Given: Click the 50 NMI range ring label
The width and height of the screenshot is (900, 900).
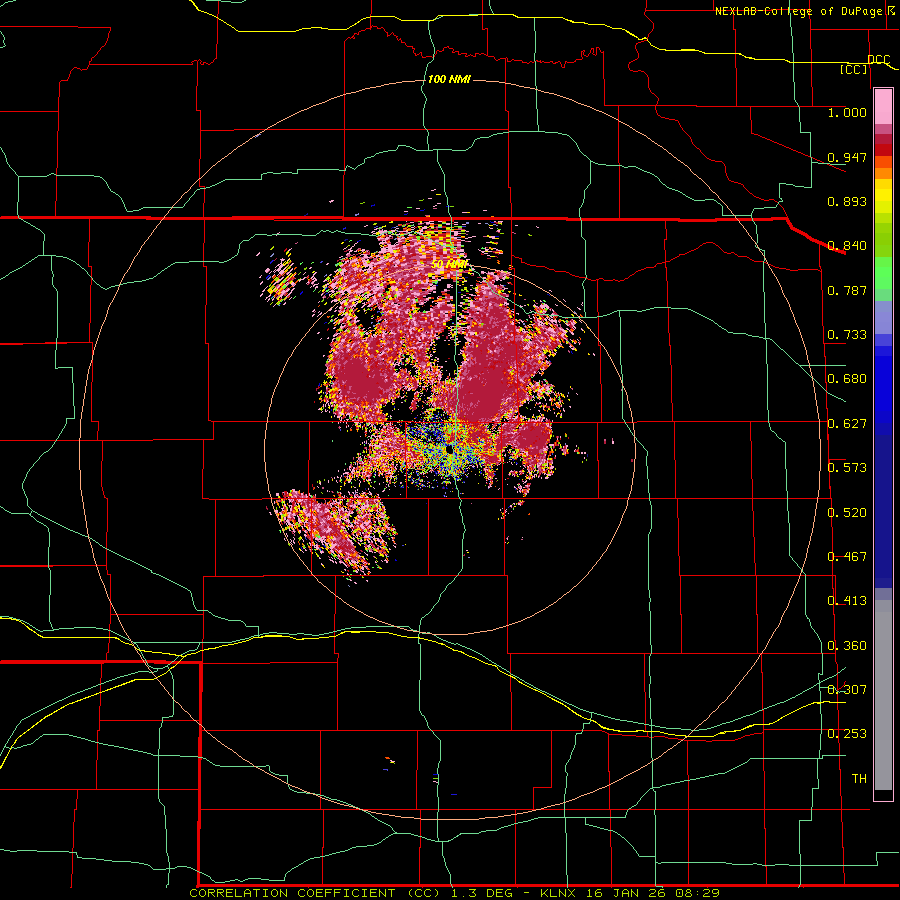Looking at the screenshot, I should pos(450,264).
